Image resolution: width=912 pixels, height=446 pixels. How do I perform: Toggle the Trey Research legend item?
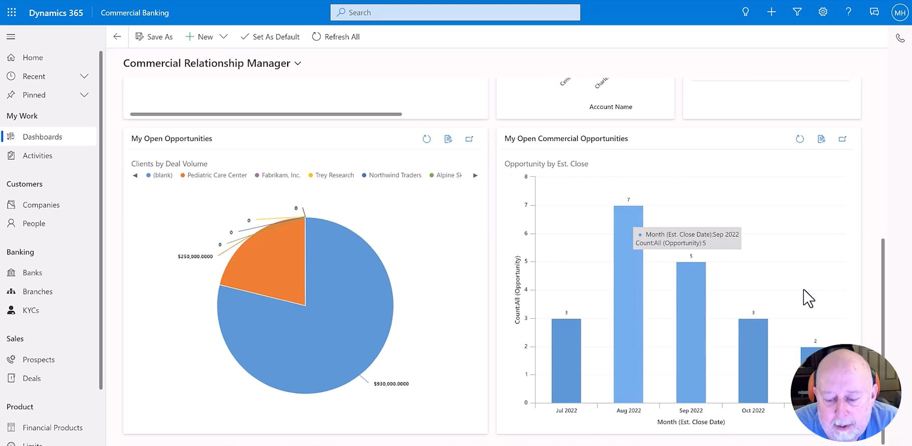(x=331, y=175)
